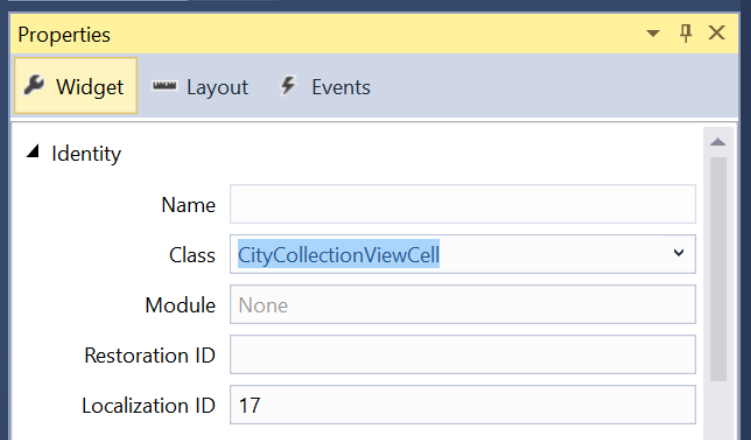Close the Properties panel
Viewport: 751px width, 440px height.
[717, 33]
